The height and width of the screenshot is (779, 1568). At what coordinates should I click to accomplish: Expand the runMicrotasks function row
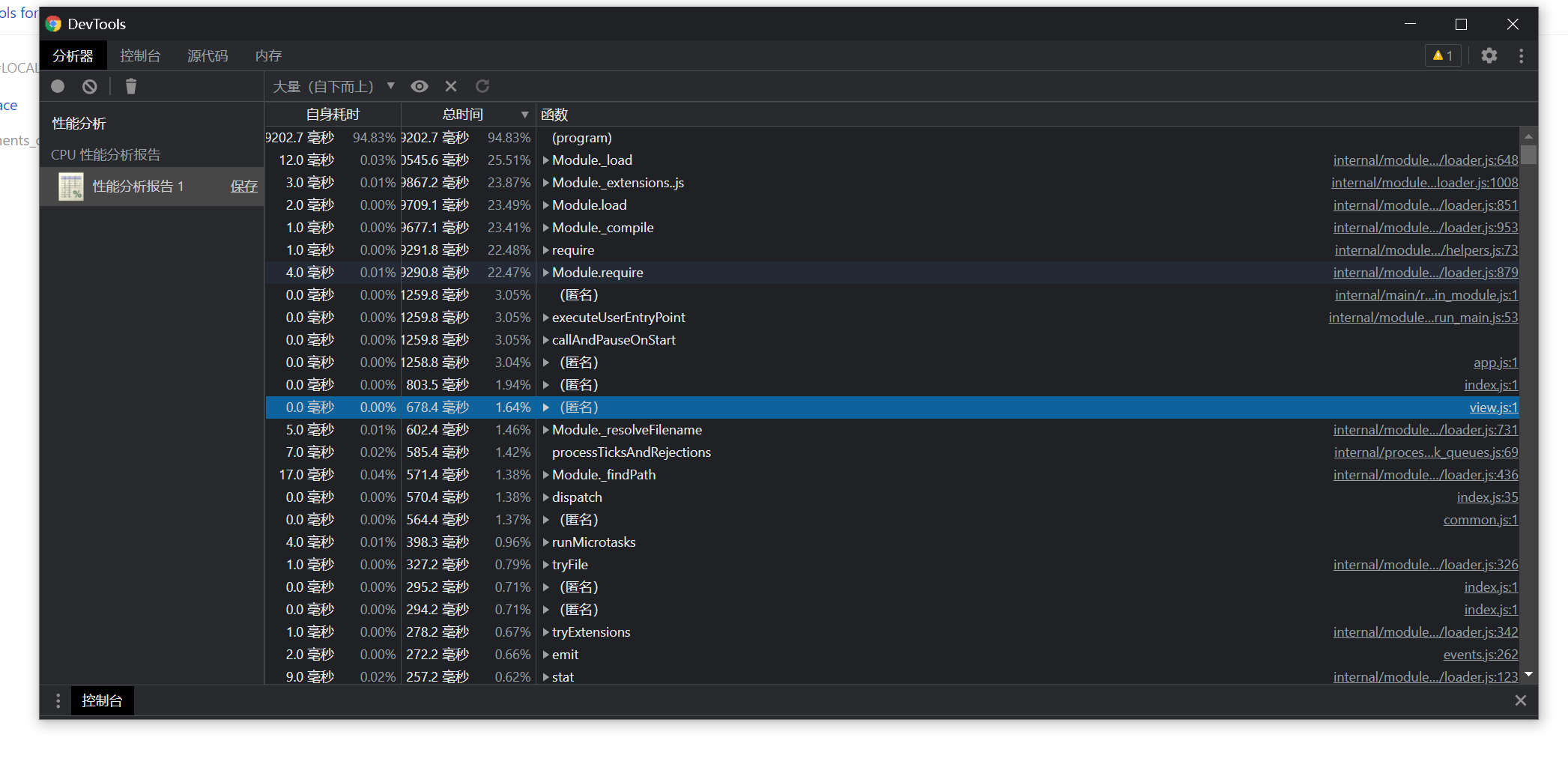tap(546, 542)
